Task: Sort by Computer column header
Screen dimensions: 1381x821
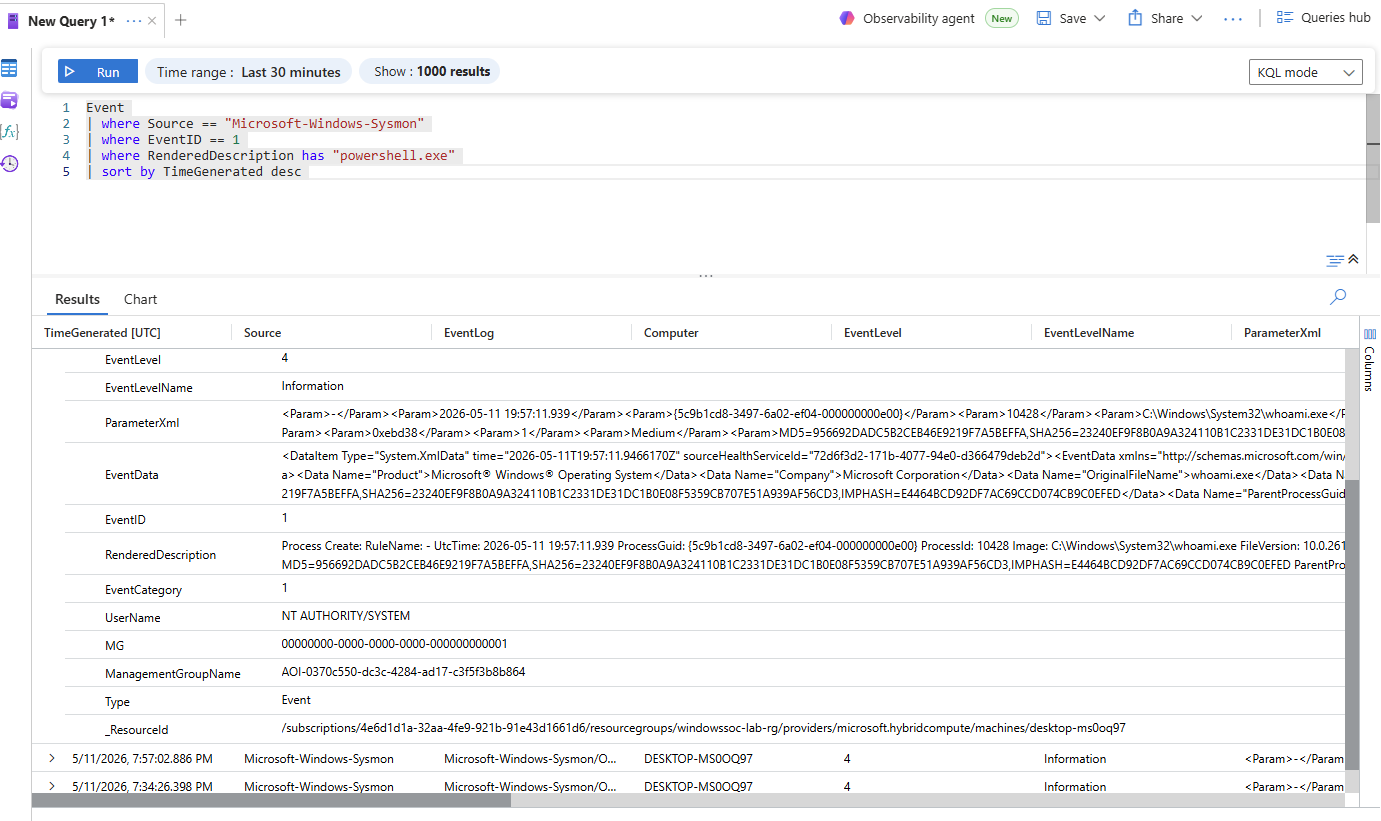Action: click(x=671, y=333)
